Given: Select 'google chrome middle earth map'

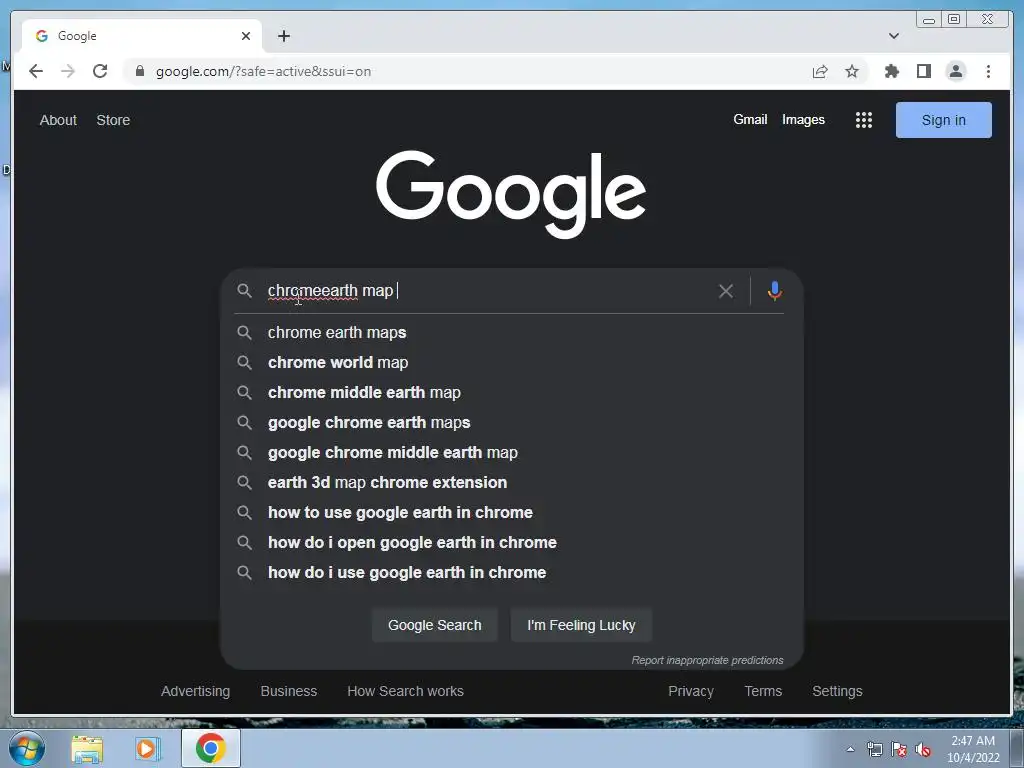Looking at the screenshot, I should pyautogui.click(x=511, y=453).
